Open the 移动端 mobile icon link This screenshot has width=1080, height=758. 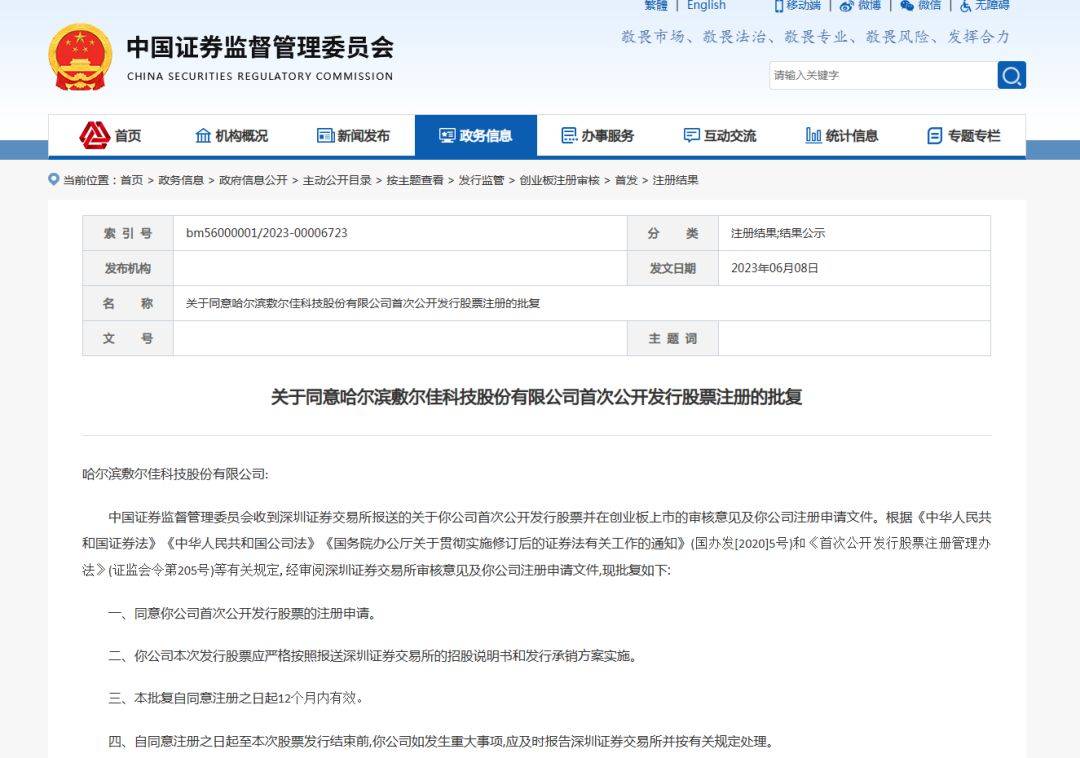click(x=779, y=5)
